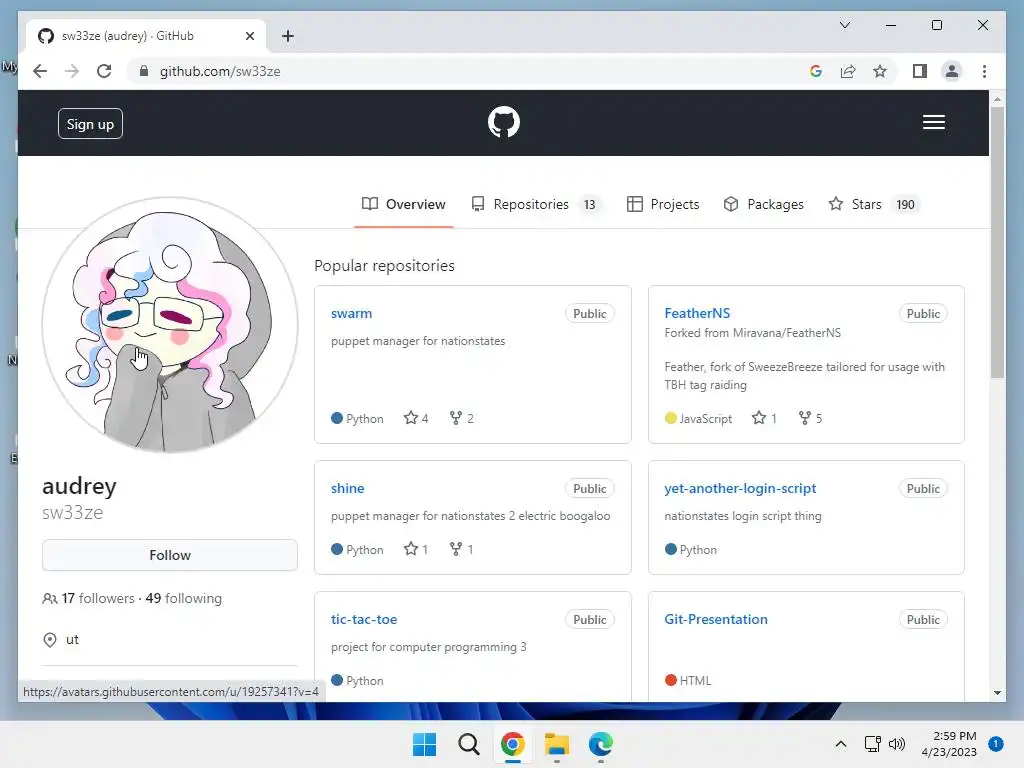1024x768 pixels.
Task: Click the Sign up button
Action: (x=90, y=124)
